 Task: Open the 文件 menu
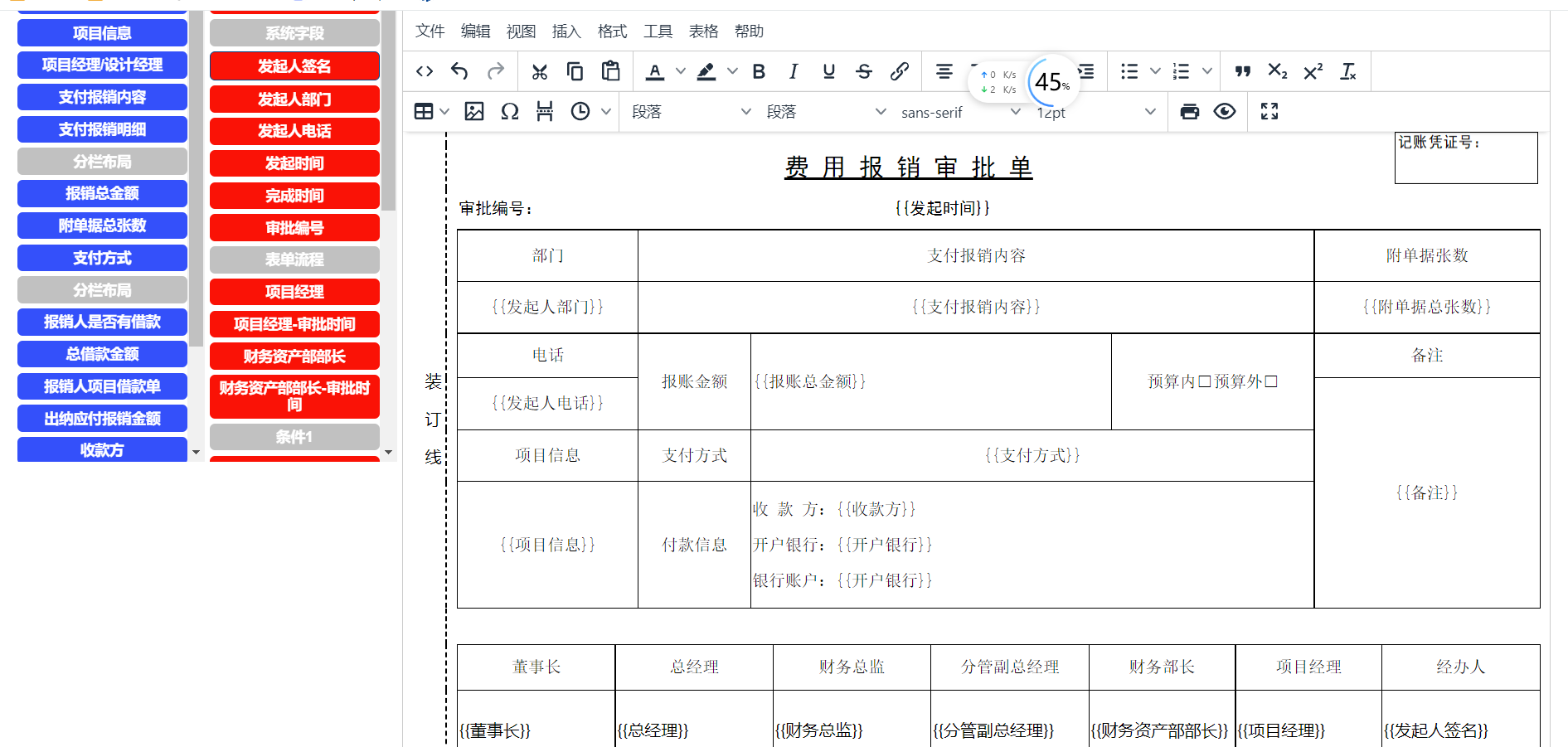tap(430, 32)
